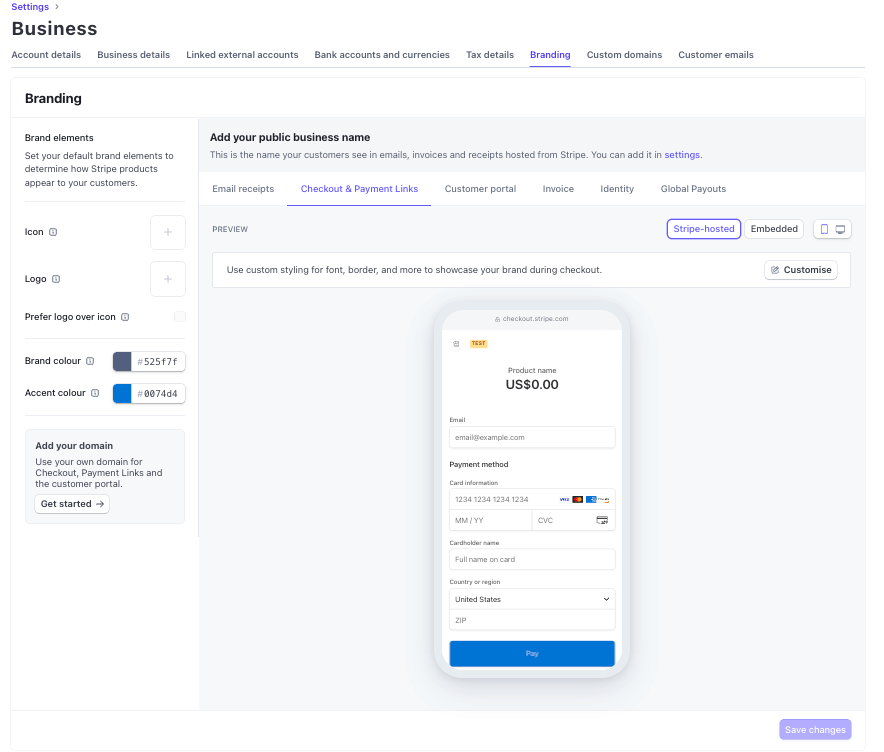Switch to Email receipts preview tab
The height and width of the screenshot is (752, 884).
[243, 189]
